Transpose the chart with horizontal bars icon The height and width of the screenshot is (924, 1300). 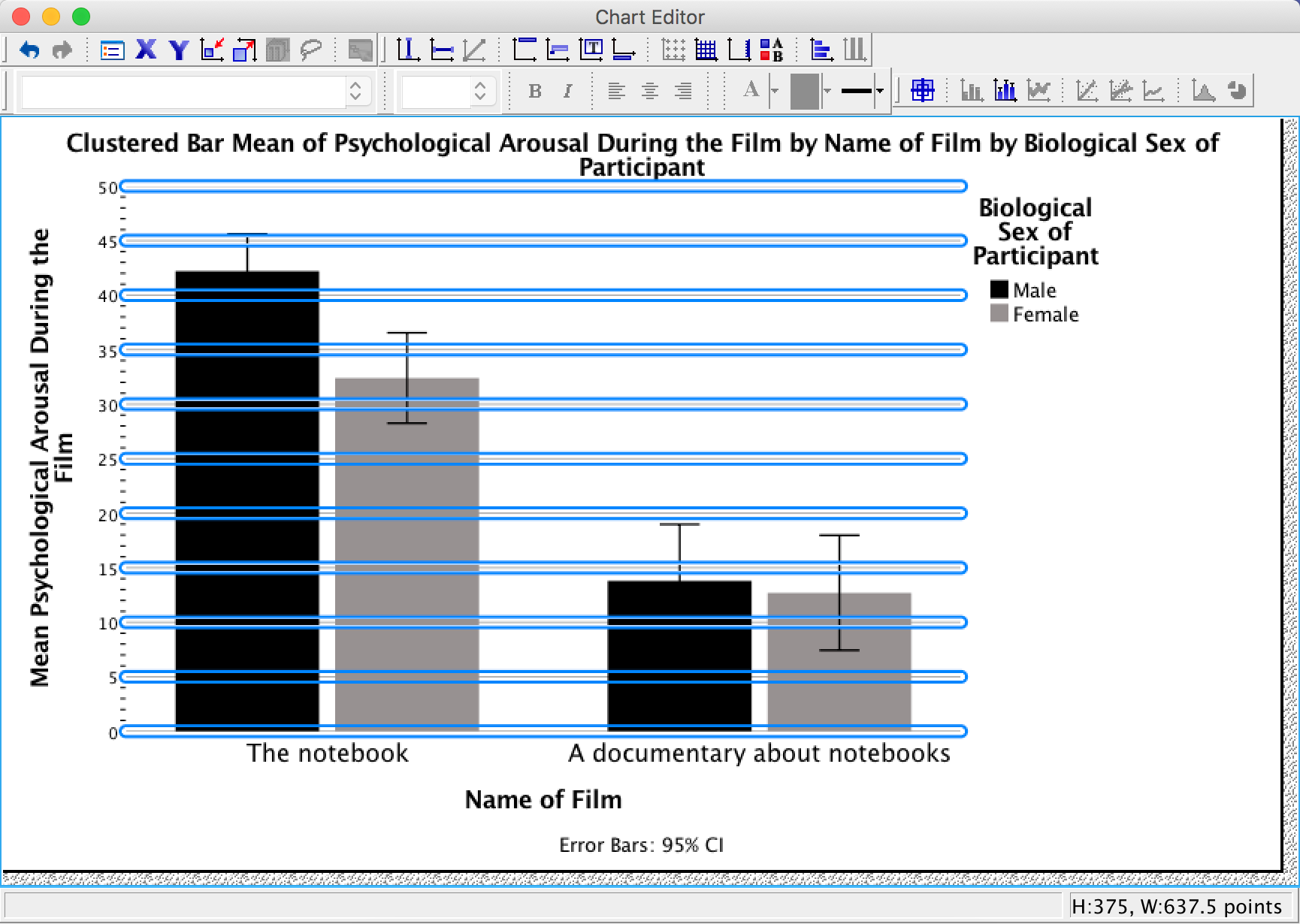(x=821, y=50)
